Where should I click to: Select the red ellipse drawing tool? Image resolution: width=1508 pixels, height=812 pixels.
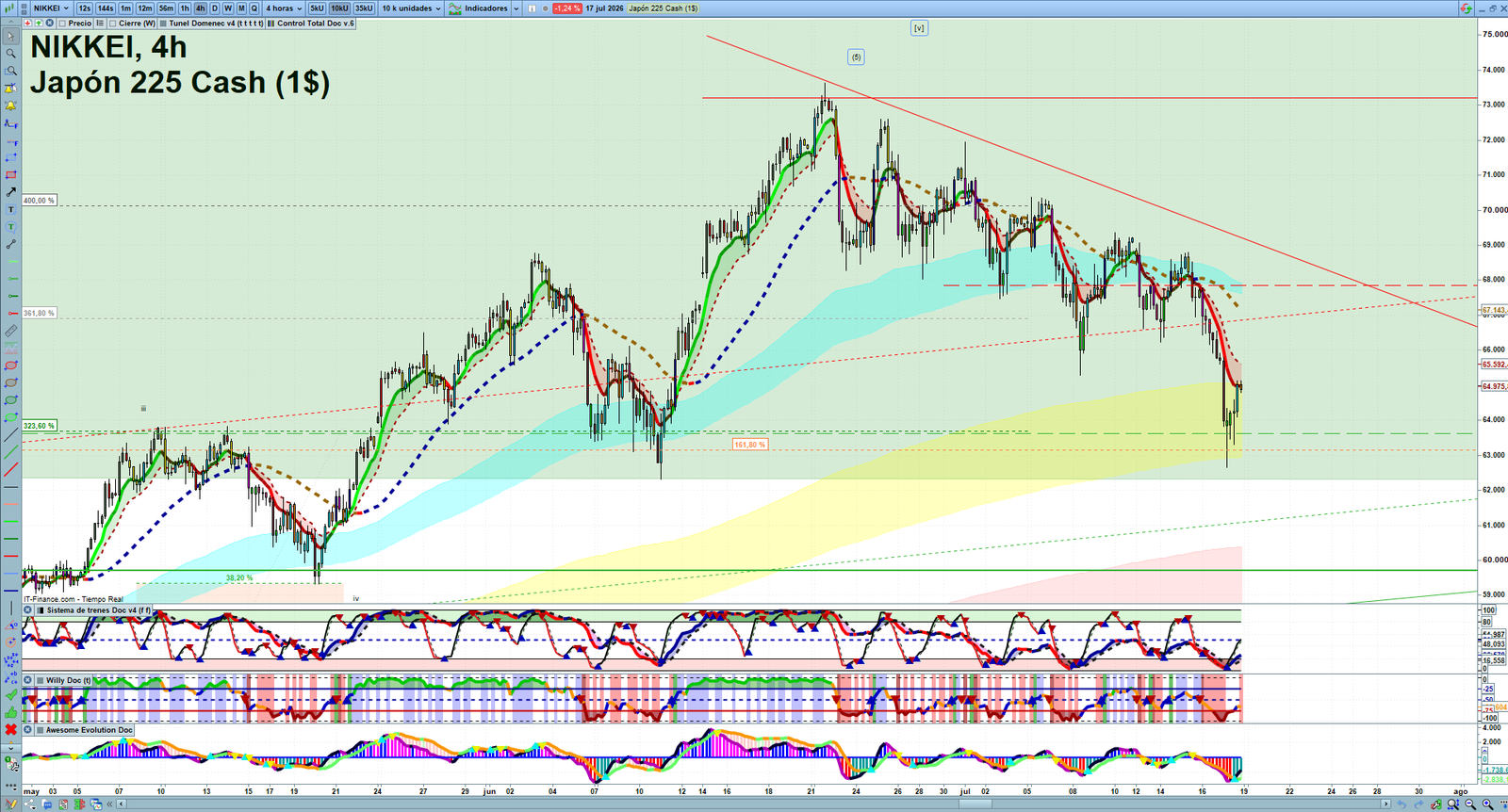coord(11,365)
